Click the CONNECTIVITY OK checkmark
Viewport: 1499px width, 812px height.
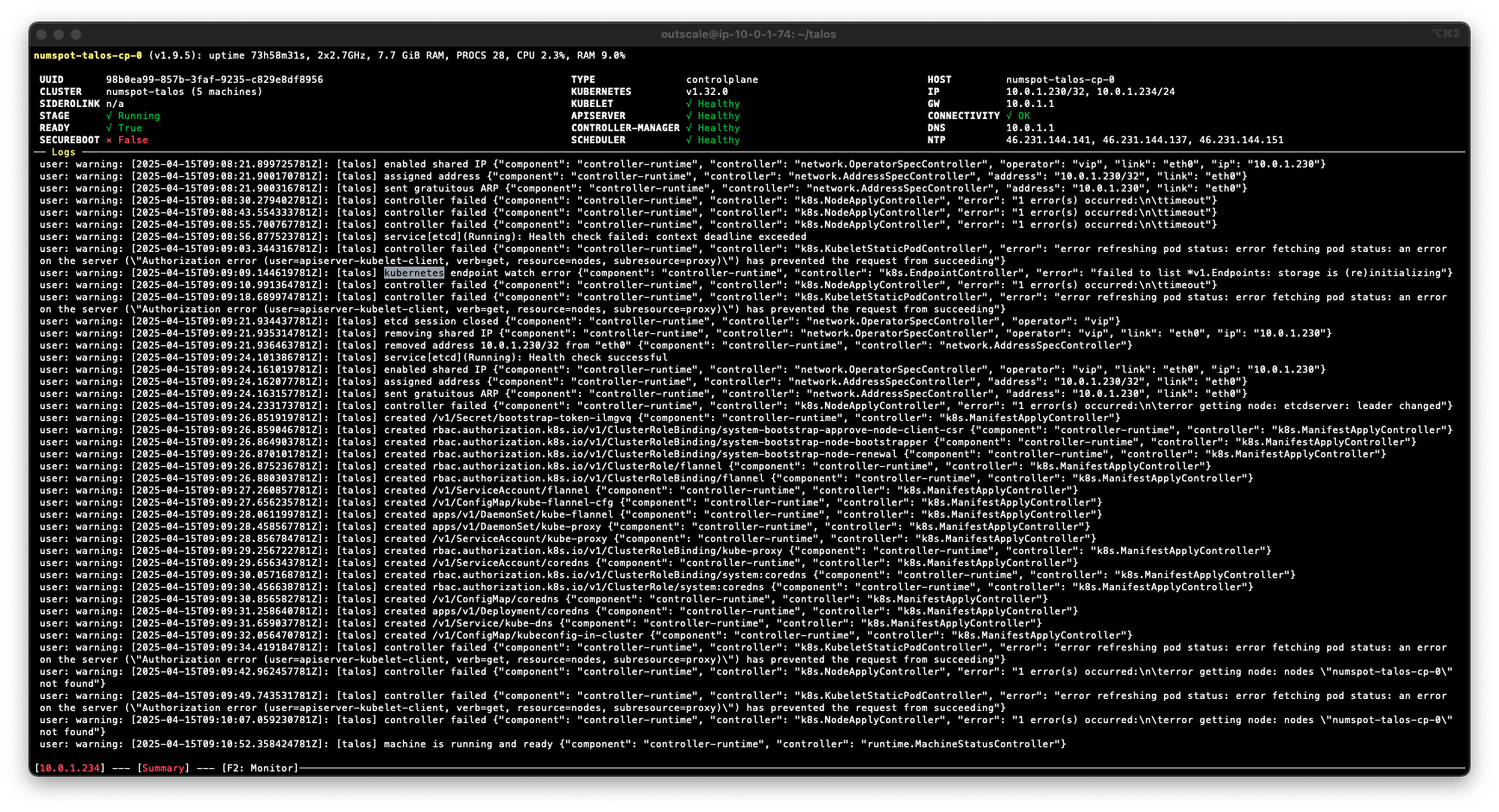1009,116
